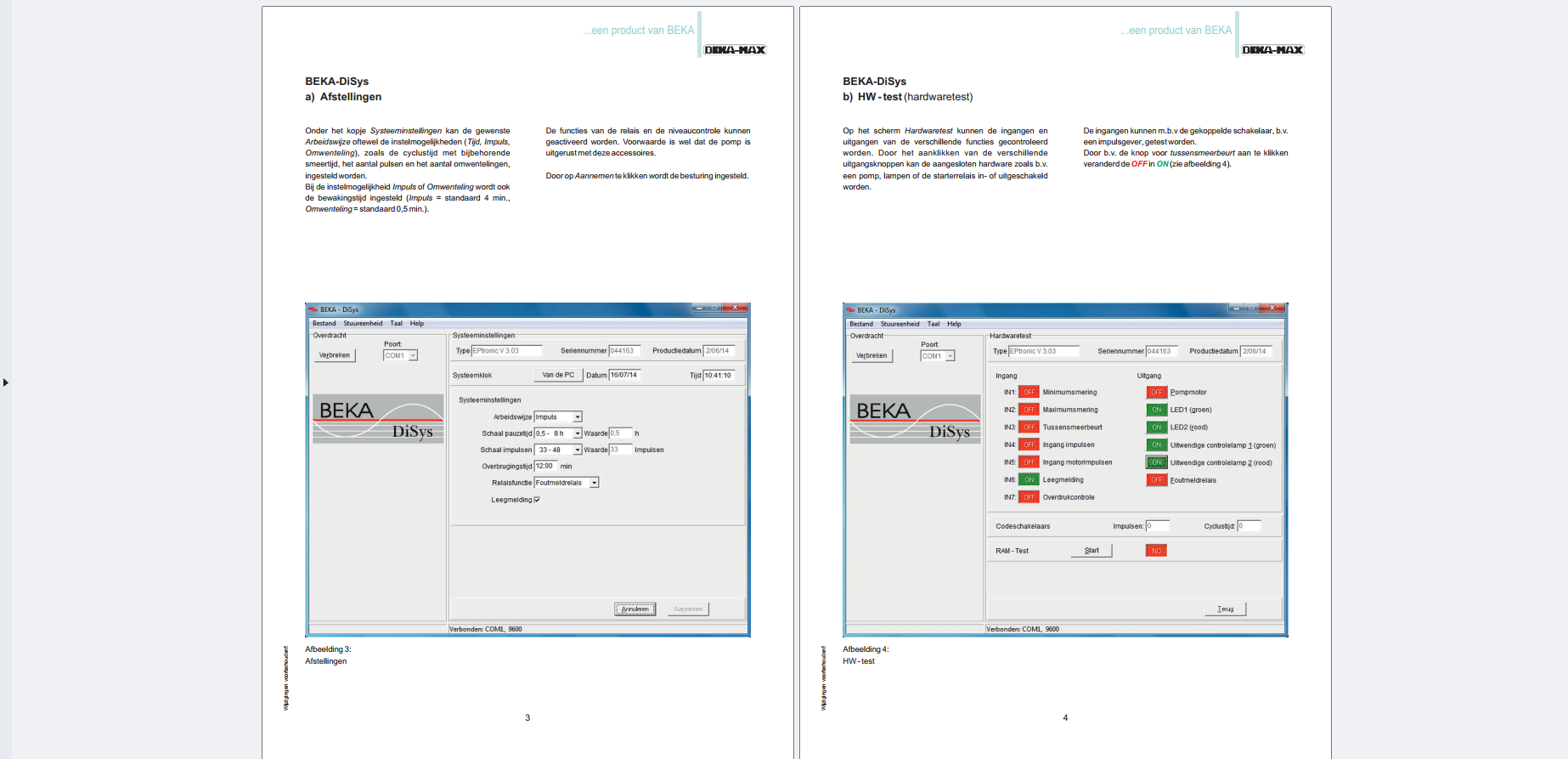1568x759 pixels.
Task: Toggle the LED1 (groen) ON button
Action: coord(1157,410)
